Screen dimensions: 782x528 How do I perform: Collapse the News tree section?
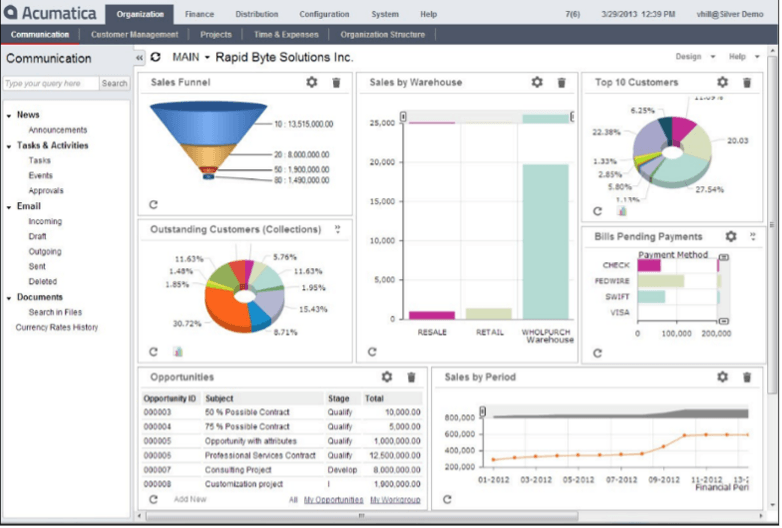click(x=9, y=116)
